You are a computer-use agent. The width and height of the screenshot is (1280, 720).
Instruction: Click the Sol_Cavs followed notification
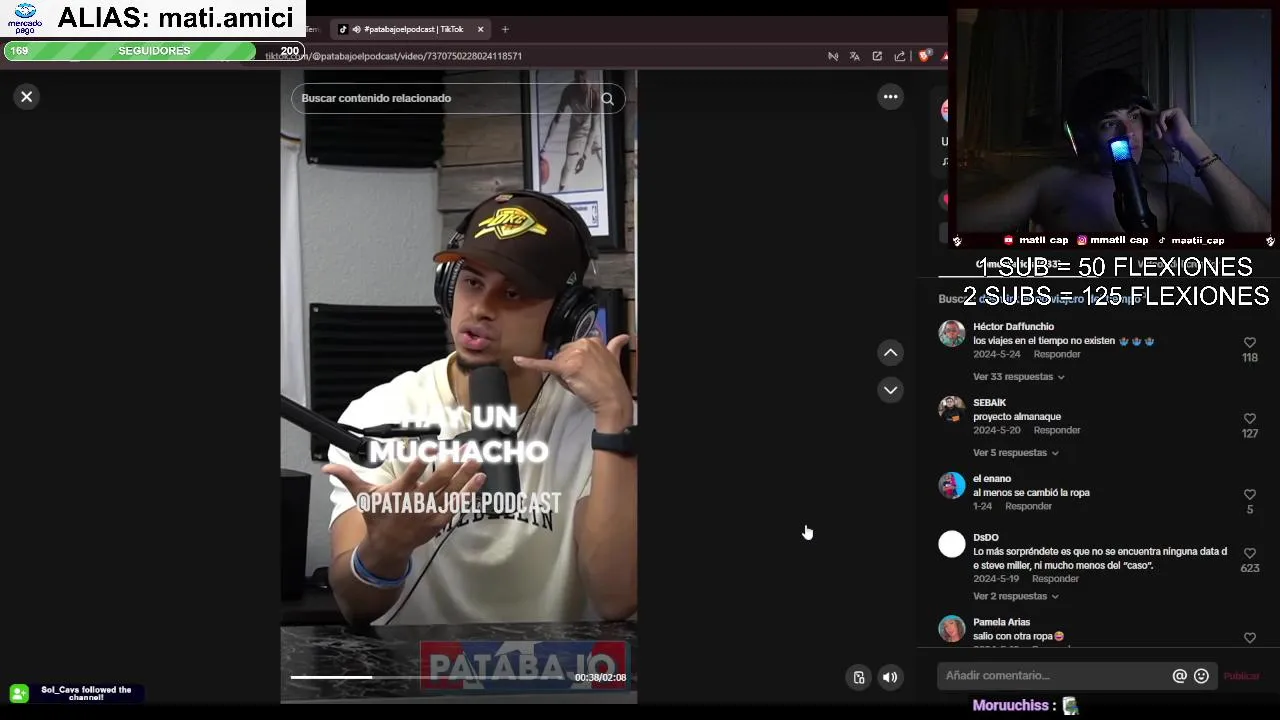(x=77, y=693)
